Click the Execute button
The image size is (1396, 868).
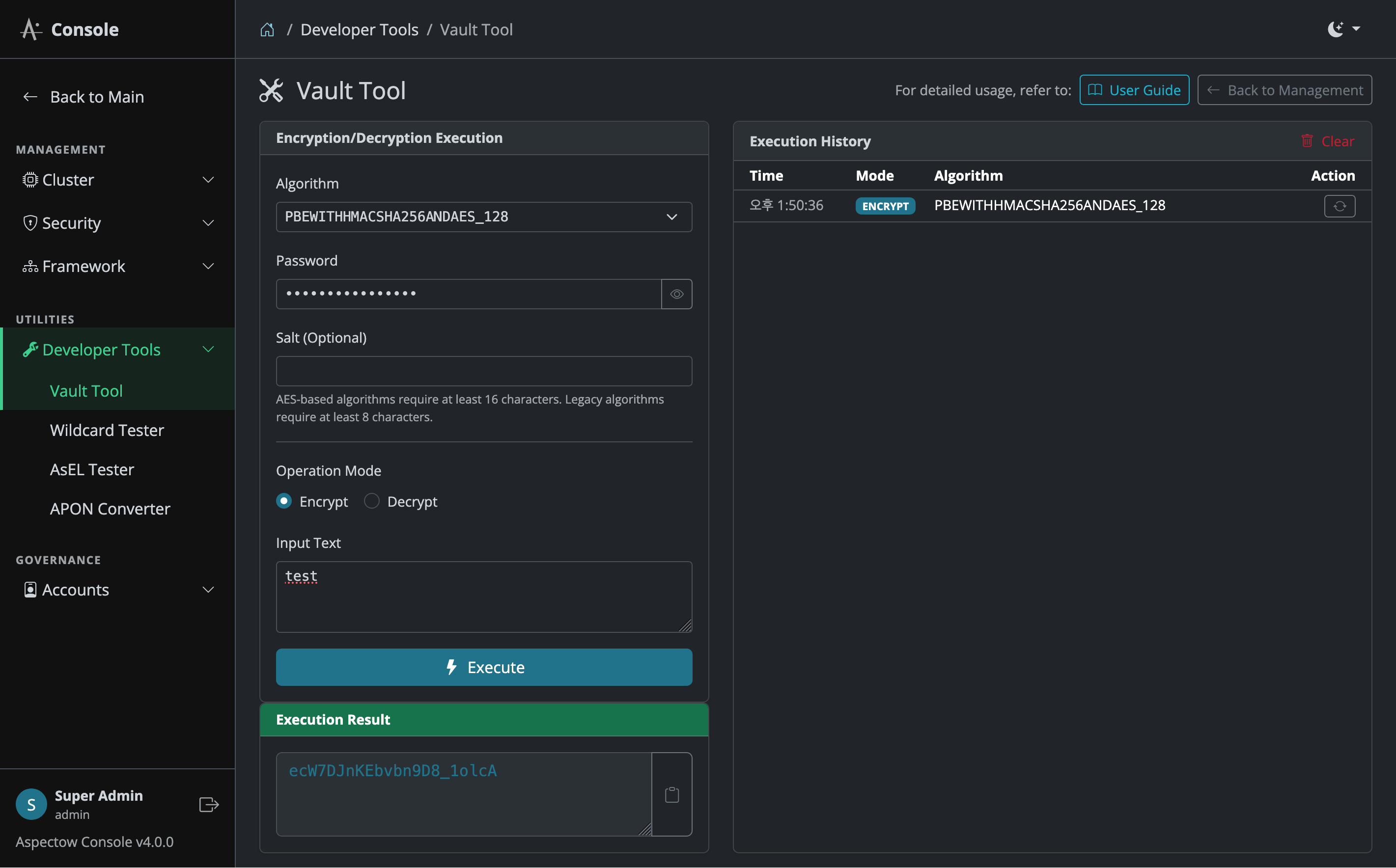coord(483,667)
